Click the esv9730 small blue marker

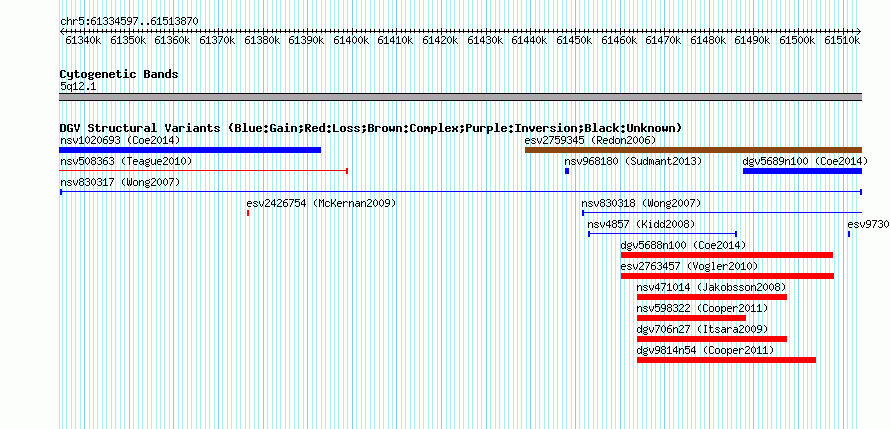pyautogui.click(x=849, y=234)
